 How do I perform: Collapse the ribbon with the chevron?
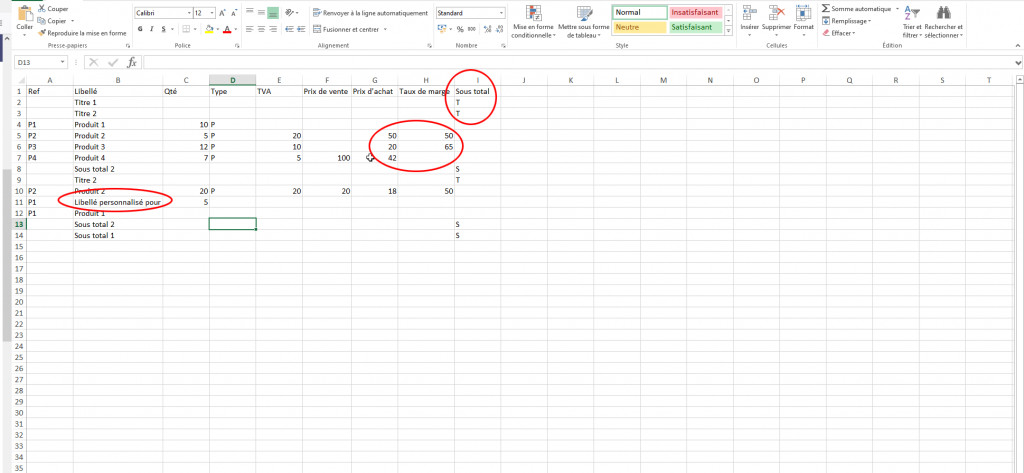[1018, 45]
